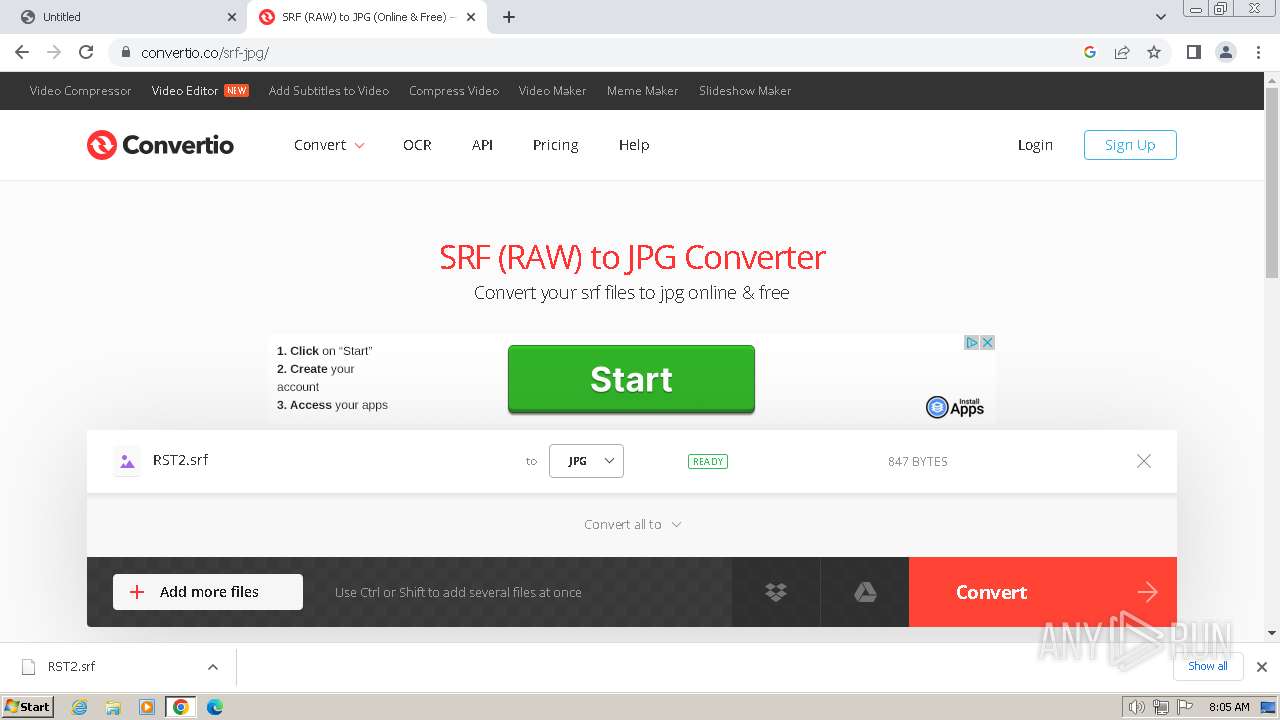Open API page
This screenshot has height=720, width=1280.
click(x=482, y=145)
